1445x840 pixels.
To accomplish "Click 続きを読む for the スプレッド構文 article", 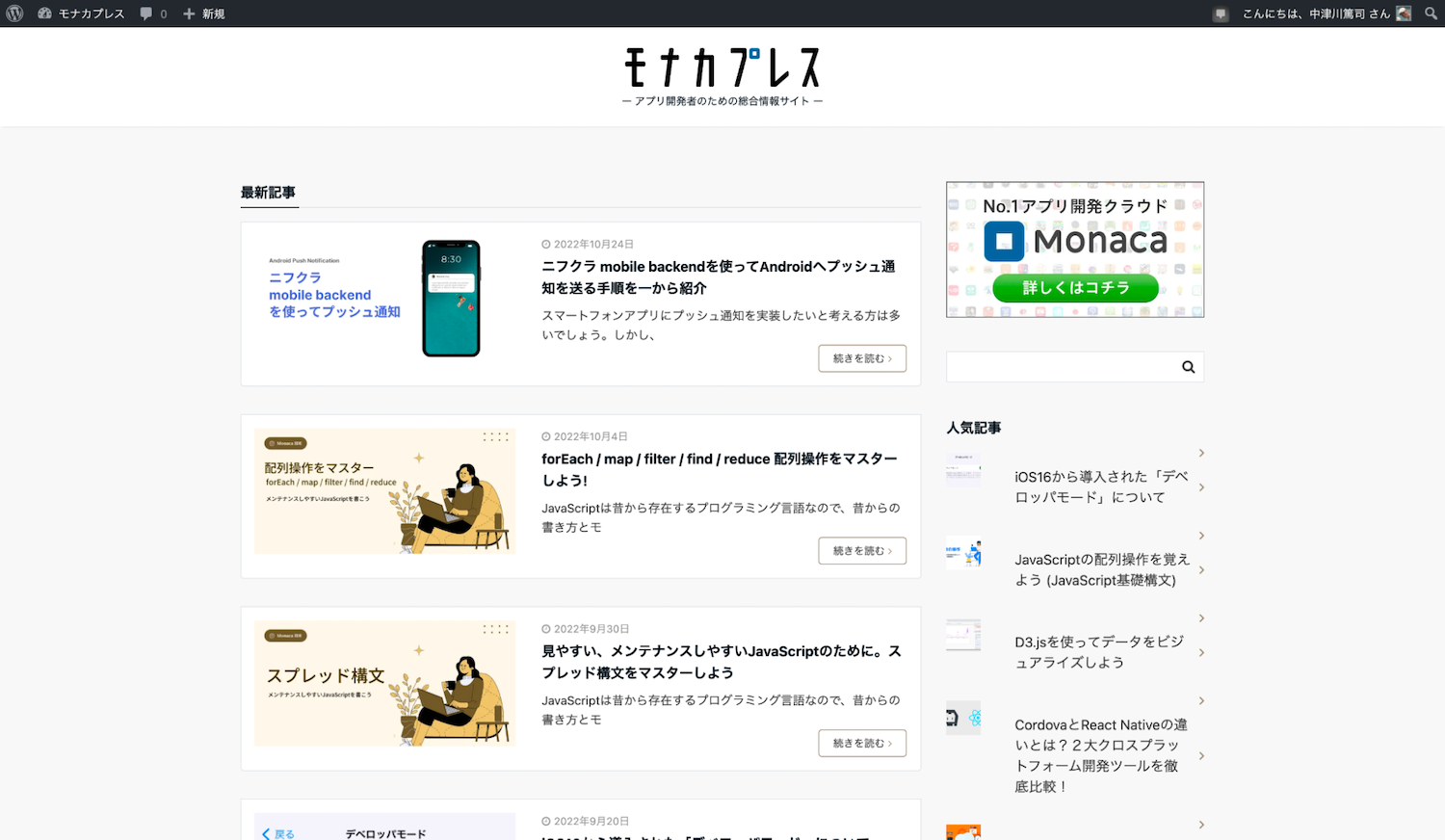I will 862,744.
